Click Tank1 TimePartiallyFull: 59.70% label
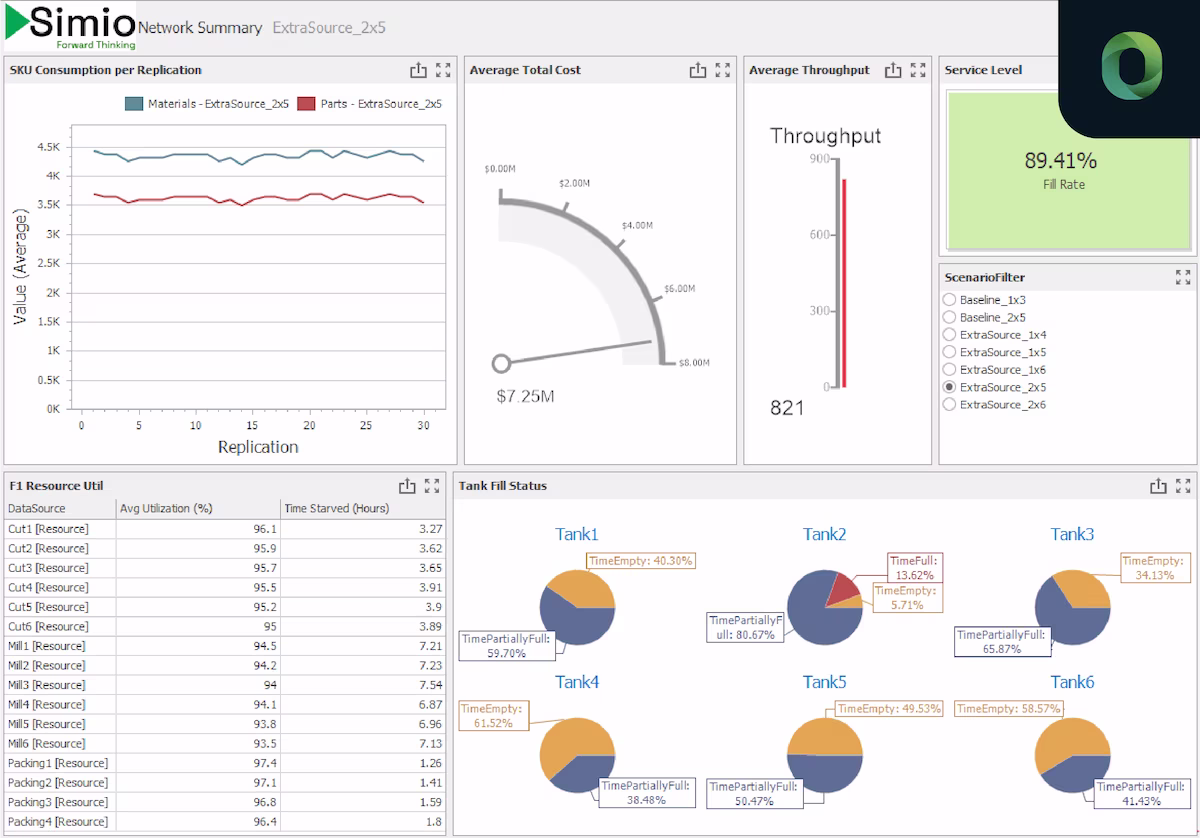Viewport: 1200px width, 838px height. pos(507,645)
